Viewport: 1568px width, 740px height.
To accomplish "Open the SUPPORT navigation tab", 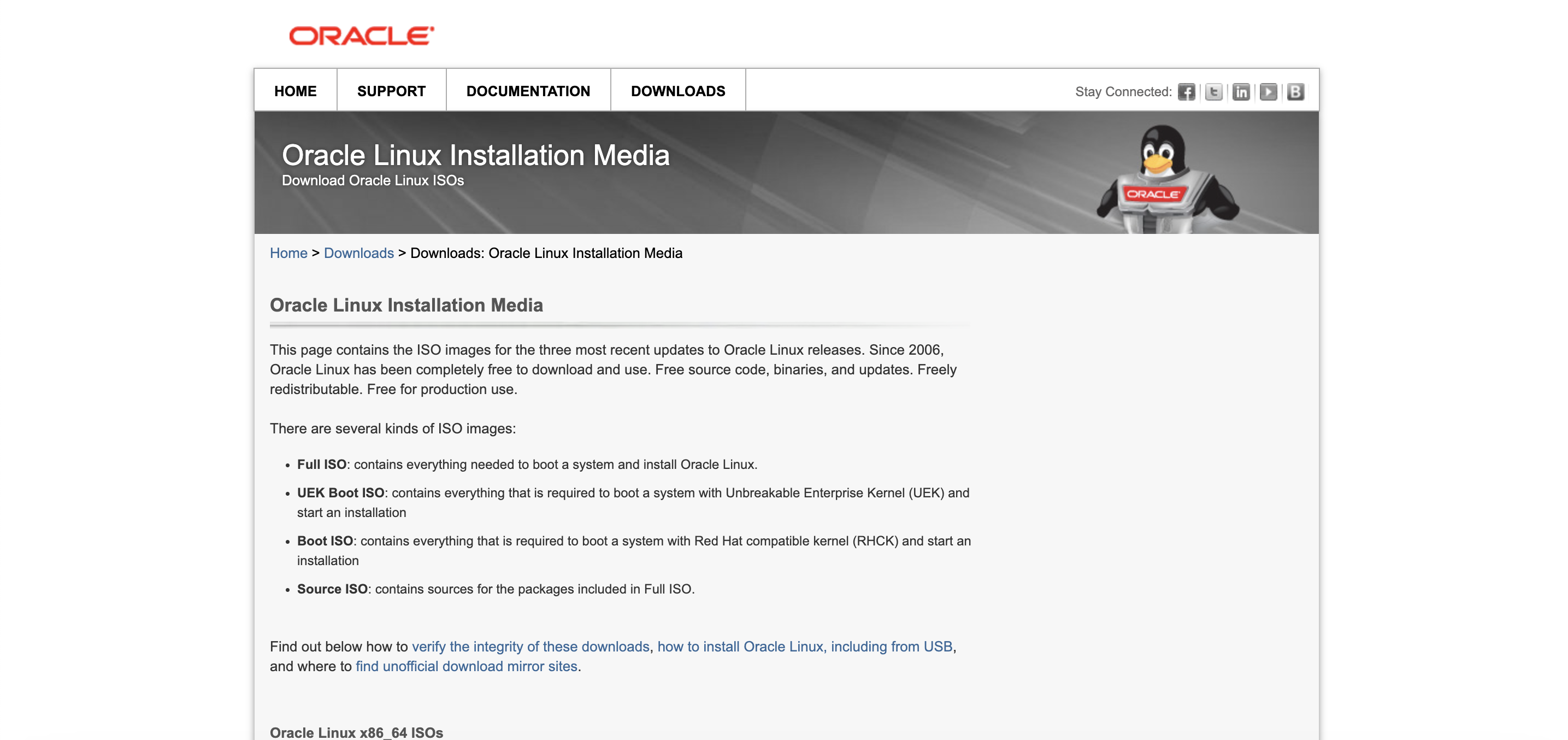I will tap(391, 91).
